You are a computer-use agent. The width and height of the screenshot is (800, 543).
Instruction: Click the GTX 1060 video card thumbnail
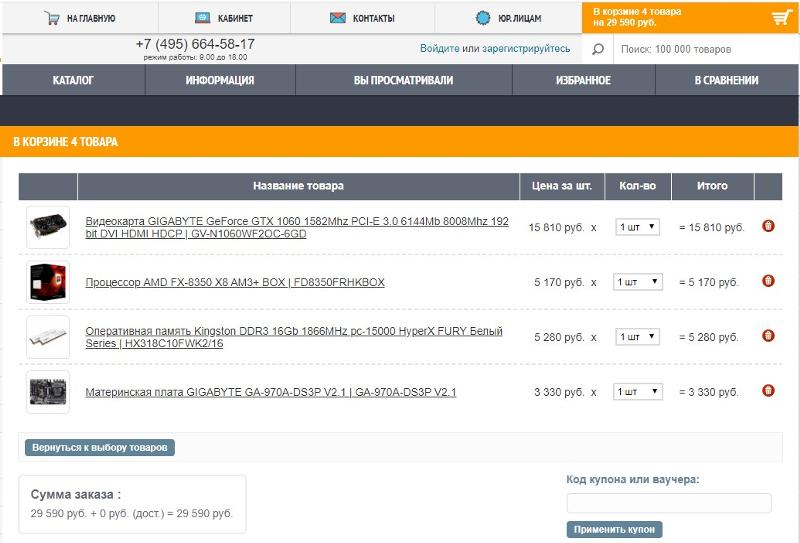[48, 227]
